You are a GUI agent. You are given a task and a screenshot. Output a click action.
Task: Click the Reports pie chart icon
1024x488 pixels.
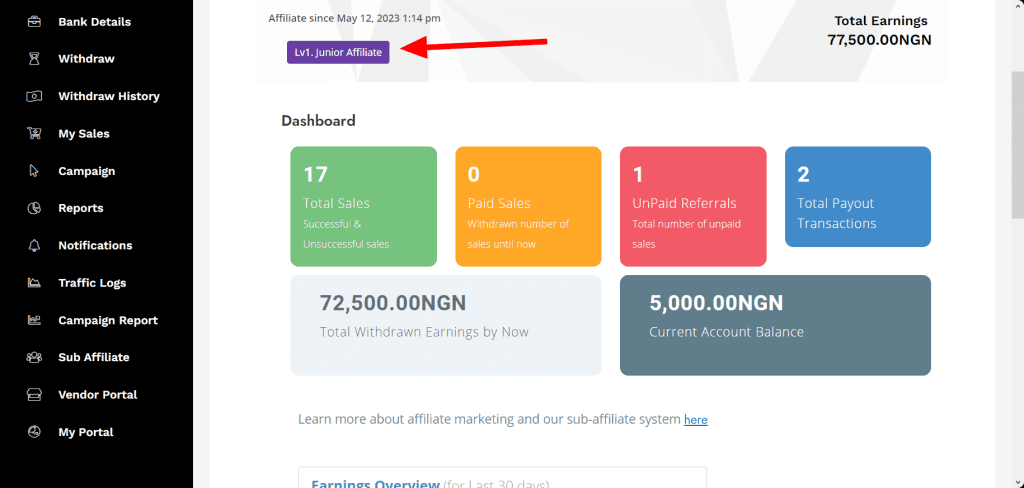(x=34, y=208)
